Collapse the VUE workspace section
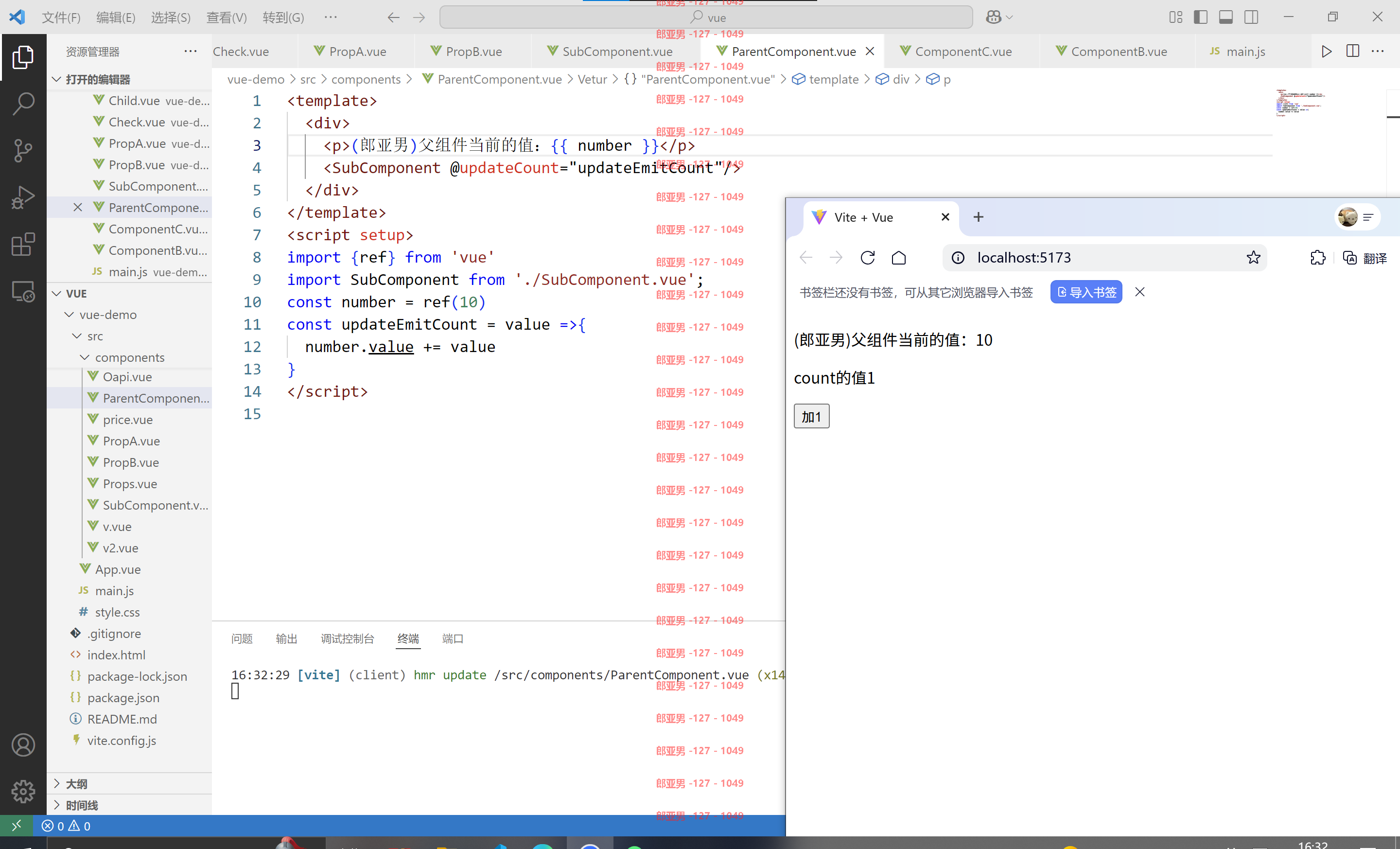Image resolution: width=1400 pixels, height=849 pixels. pos(56,293)
